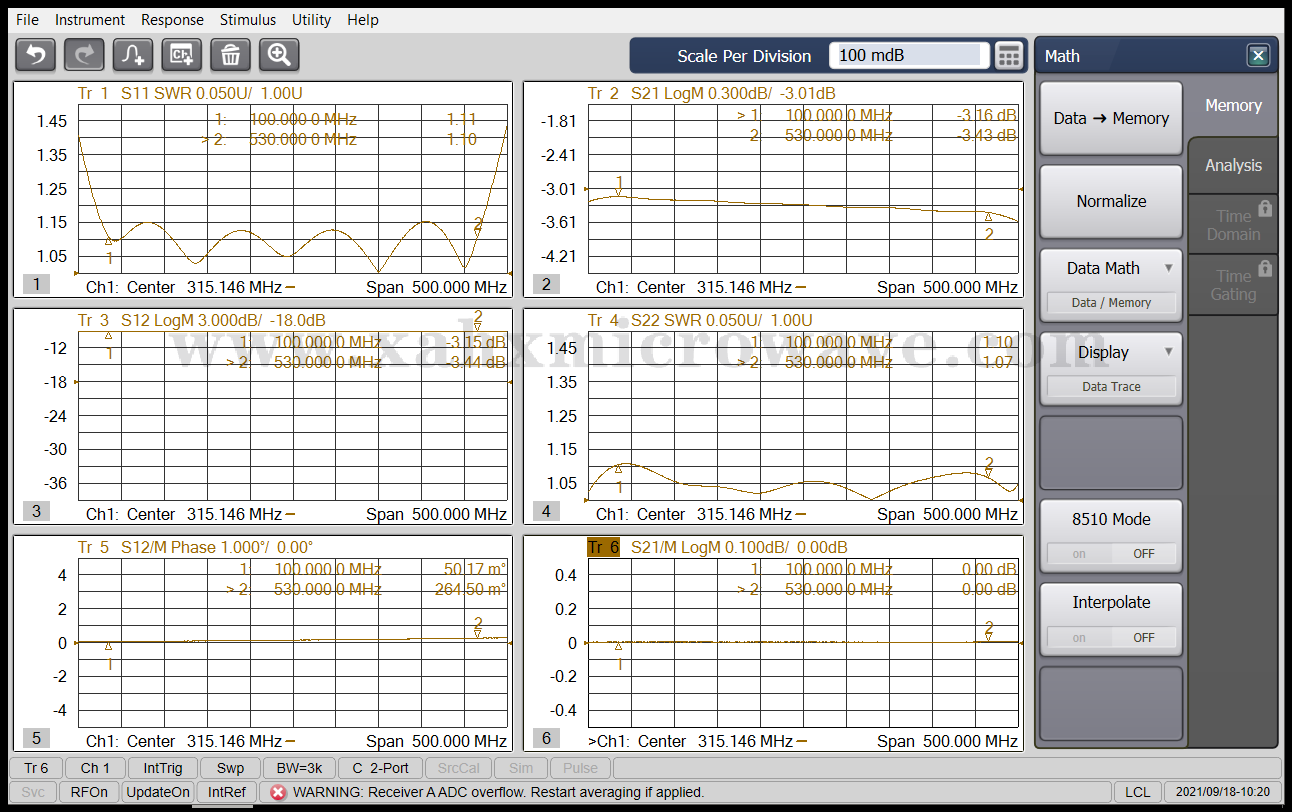This screenshot has width=1292, height=812.
Task: Click the trash delete toolbar icon
Action: [230, 55]
